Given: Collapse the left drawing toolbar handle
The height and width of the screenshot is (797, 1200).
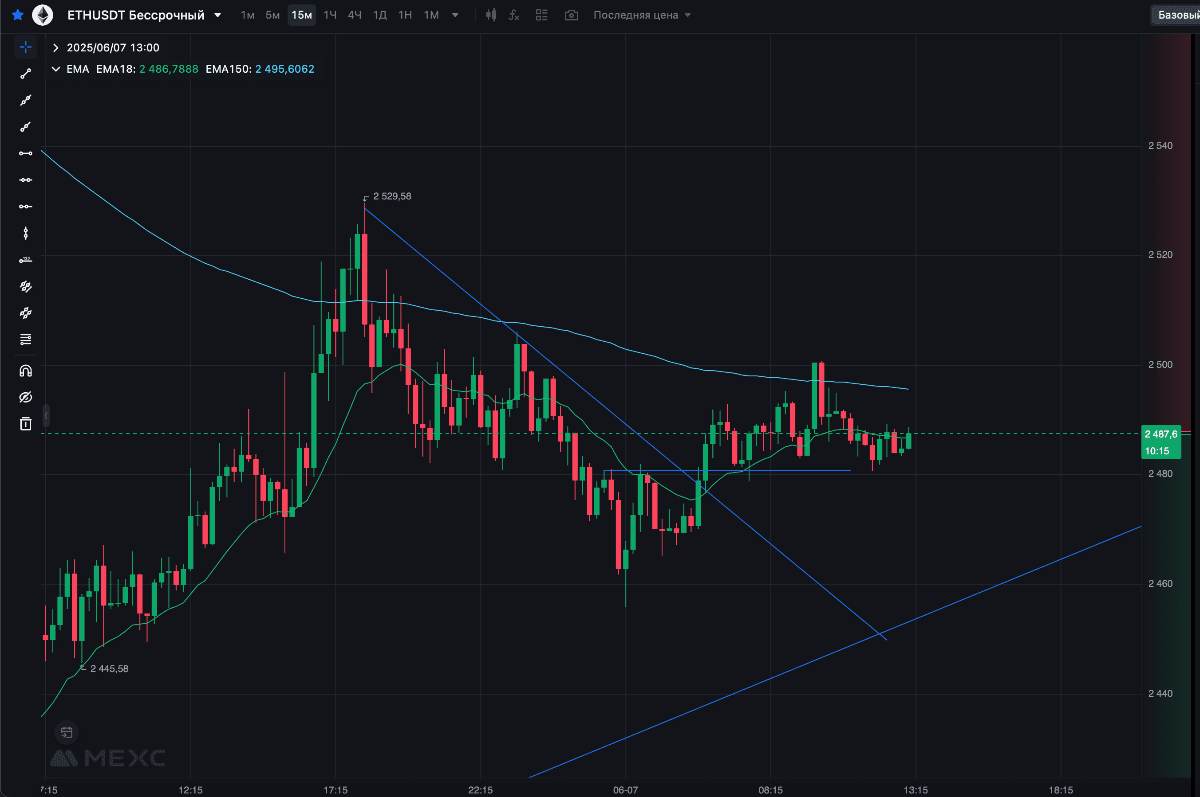Looking at the screenshot, I should point(45,416).
